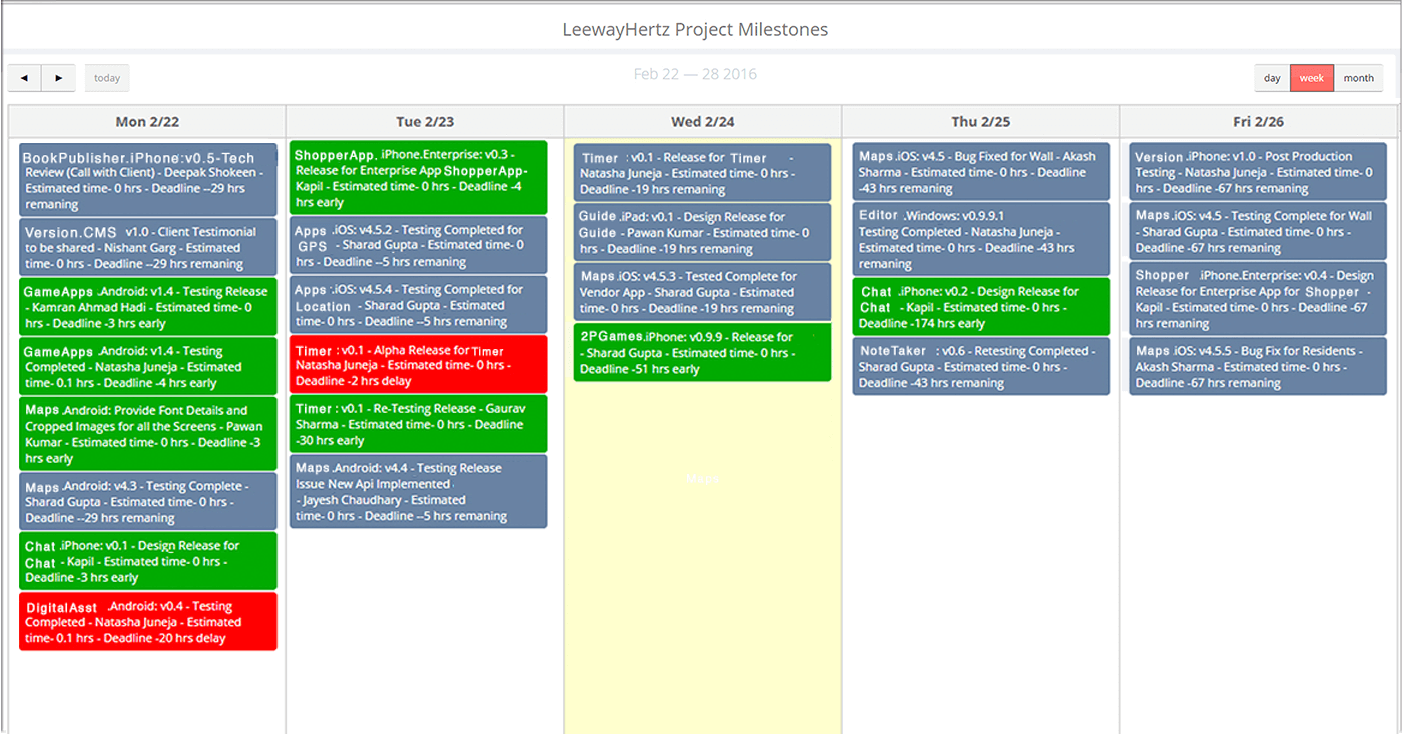Select the Mon 2/22 column header

tap(147, 121)
